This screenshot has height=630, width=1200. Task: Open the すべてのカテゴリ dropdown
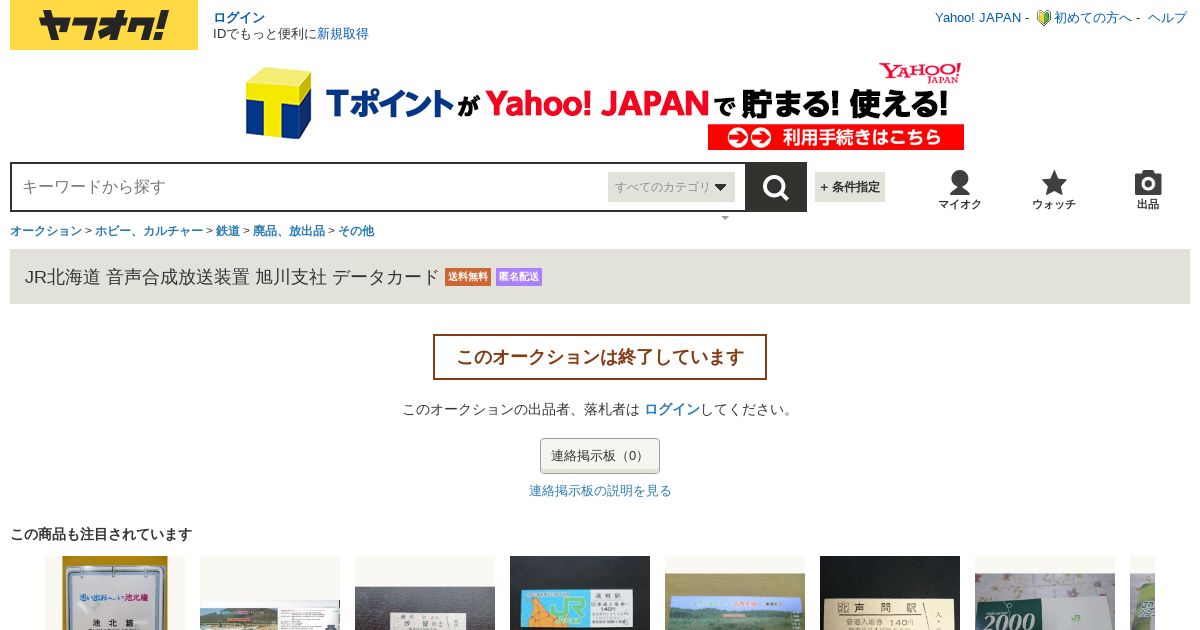[x=671, y=187]
